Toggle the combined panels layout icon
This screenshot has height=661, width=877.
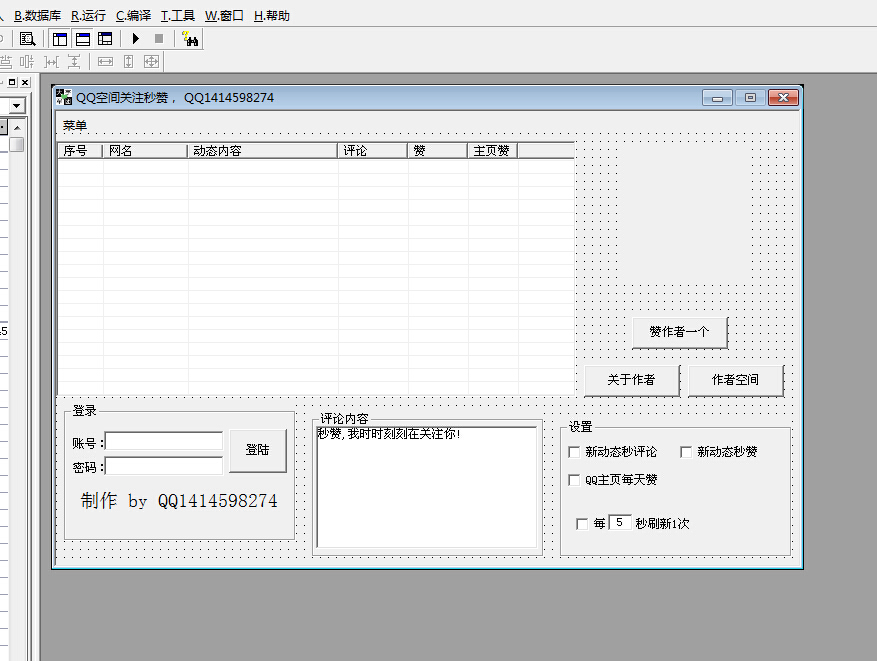coord(105,39)
